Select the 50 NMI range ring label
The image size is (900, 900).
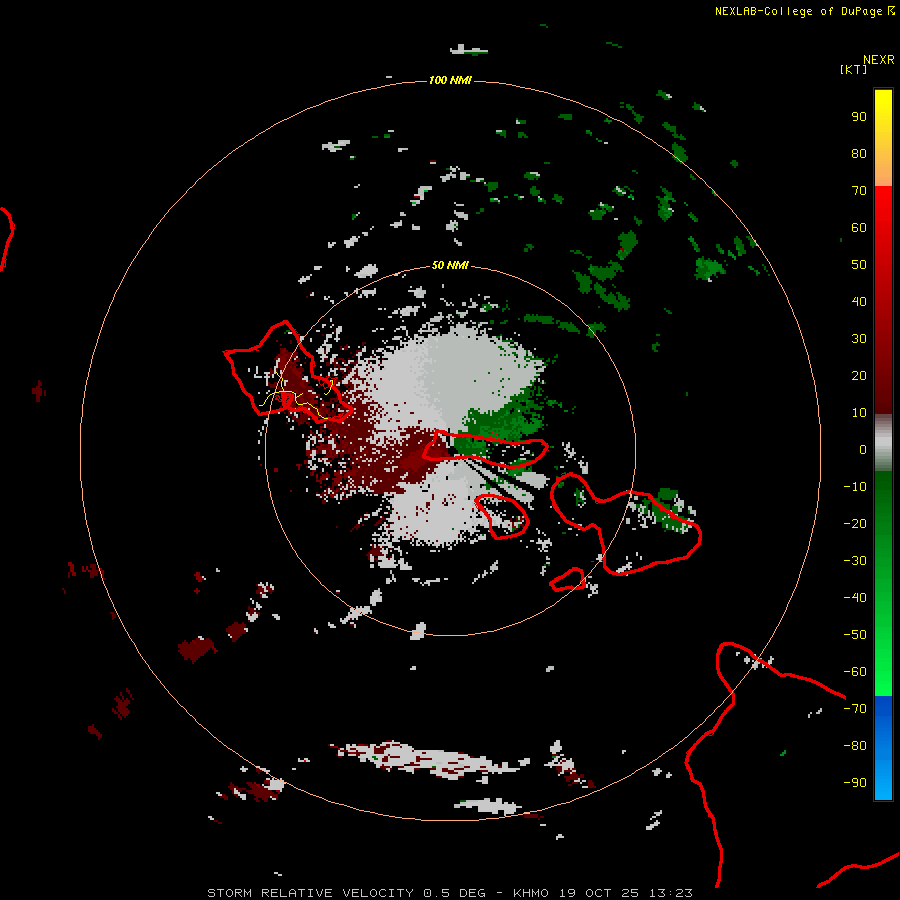450,265
